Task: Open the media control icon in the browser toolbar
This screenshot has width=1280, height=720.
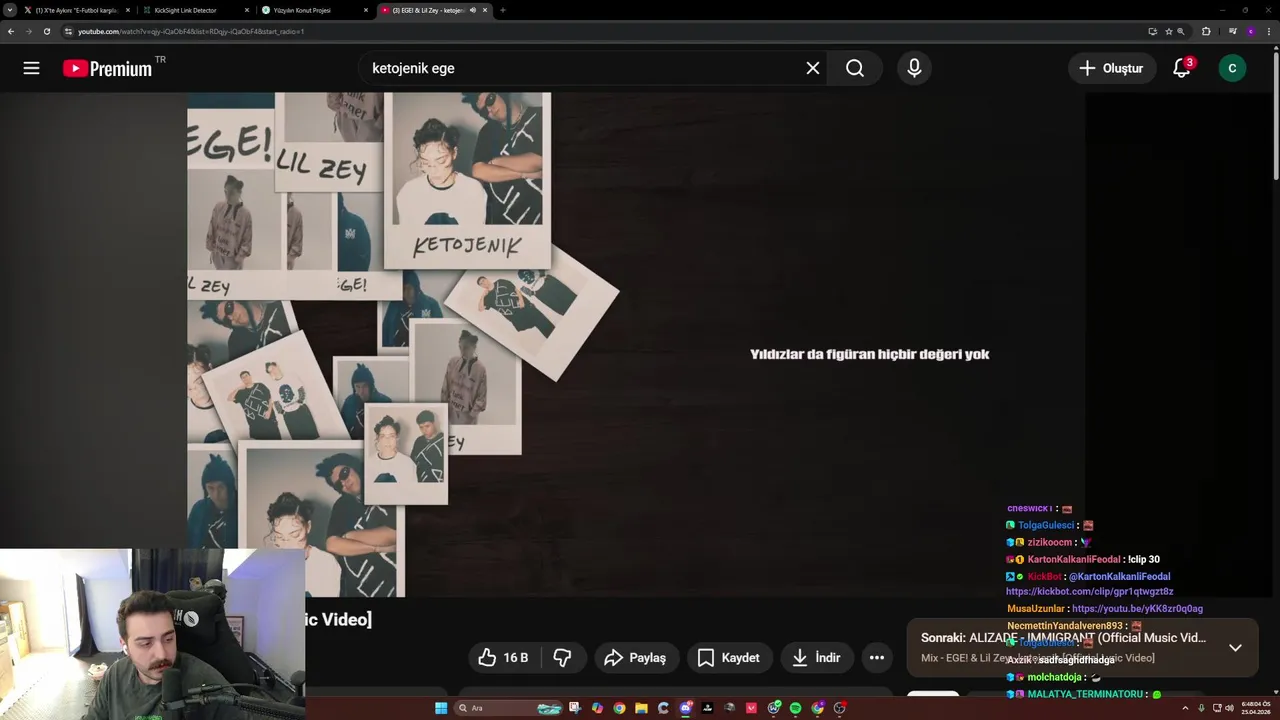Action: pos(1233,31)
